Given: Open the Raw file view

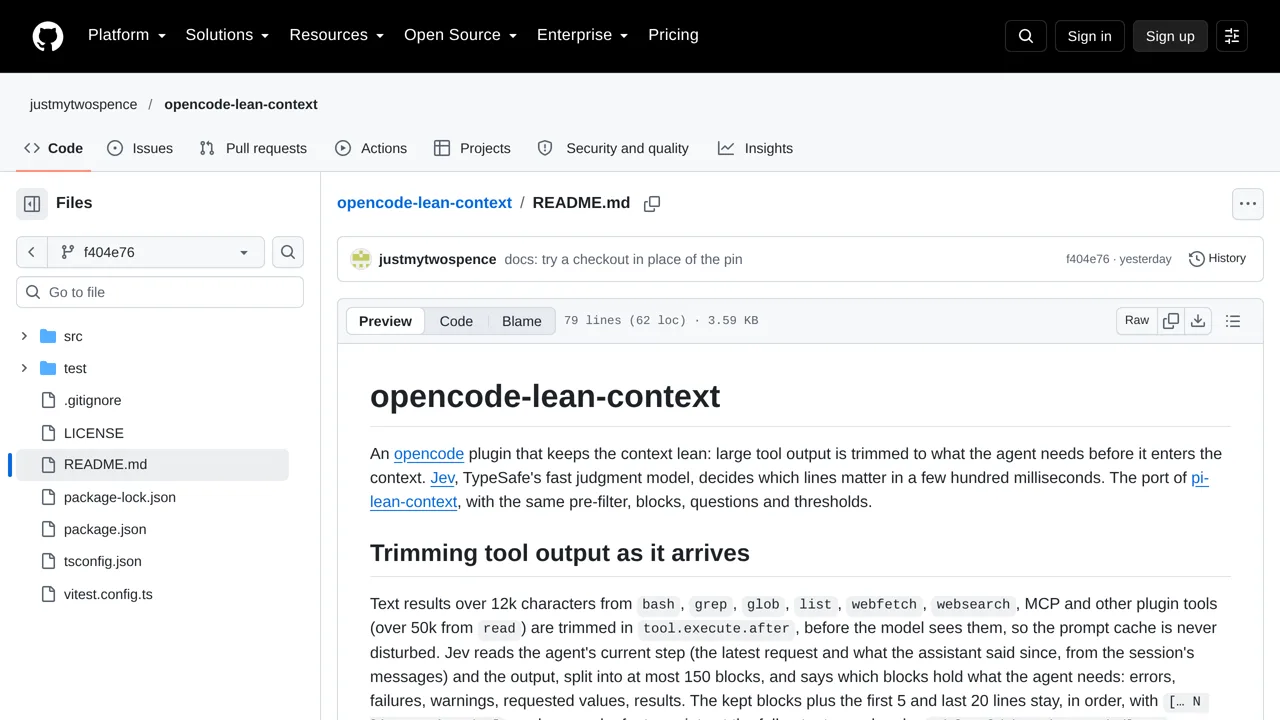Looking at the screenshot, I should [x=1137, y=321].
